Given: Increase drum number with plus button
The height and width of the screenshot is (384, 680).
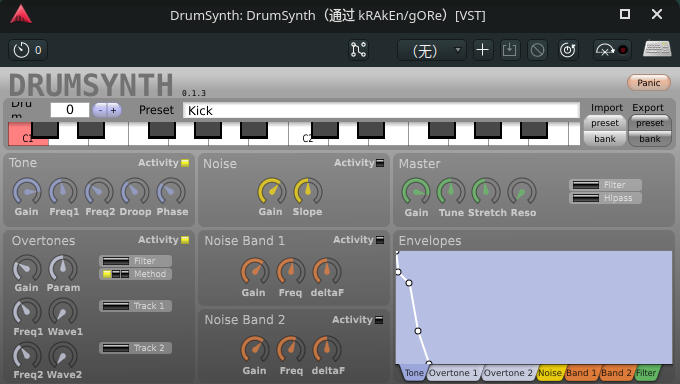Looking at the screenshot, I should (x=114, y=110).
